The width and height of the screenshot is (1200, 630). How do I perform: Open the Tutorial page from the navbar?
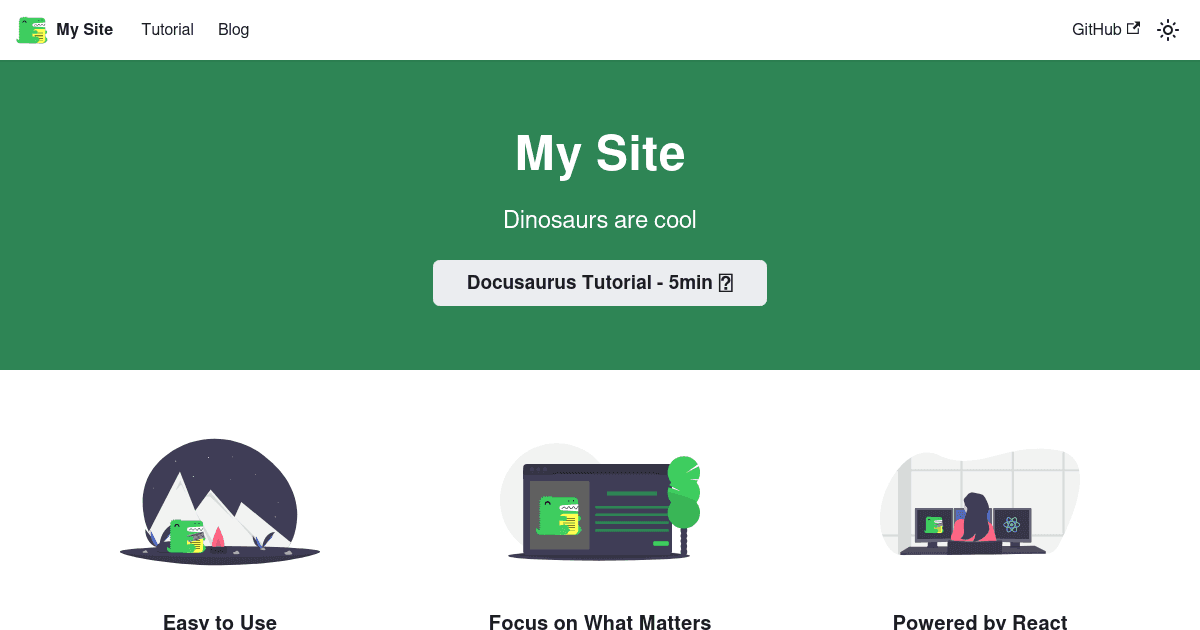click(x=167, y=30)
